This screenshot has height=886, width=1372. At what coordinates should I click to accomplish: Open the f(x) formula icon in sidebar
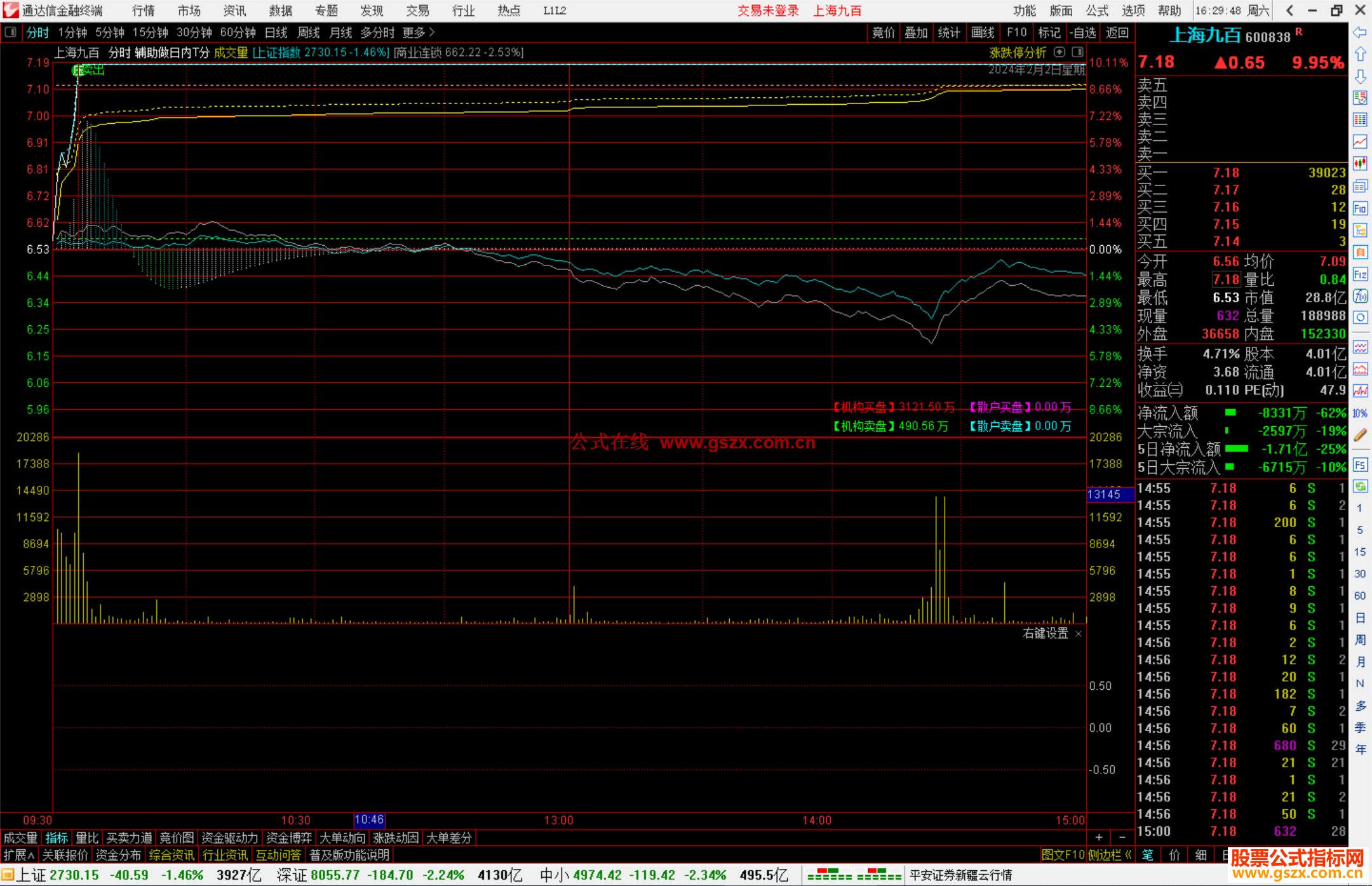click(1359, 296)
